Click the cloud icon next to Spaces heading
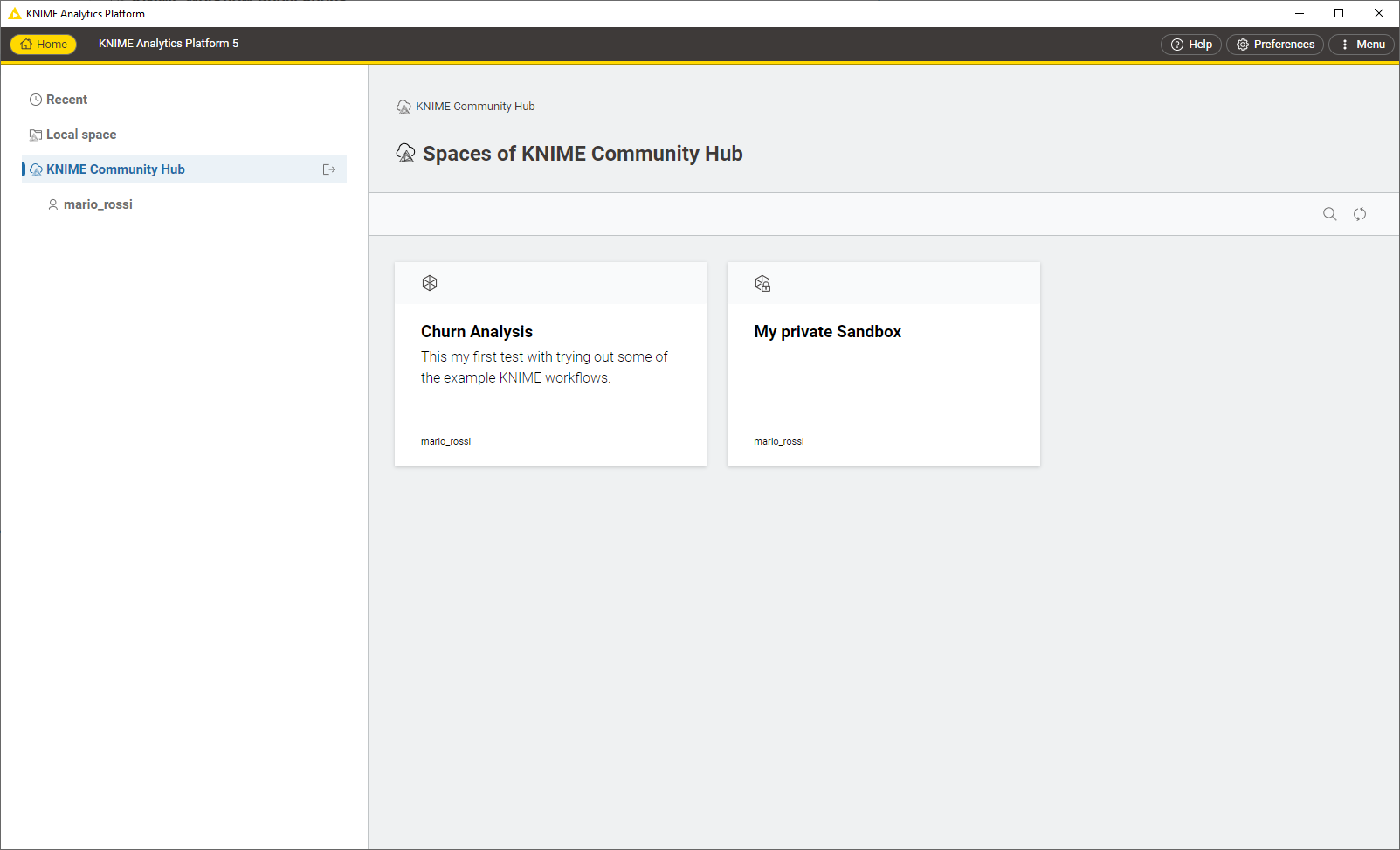 click(405, 154)
